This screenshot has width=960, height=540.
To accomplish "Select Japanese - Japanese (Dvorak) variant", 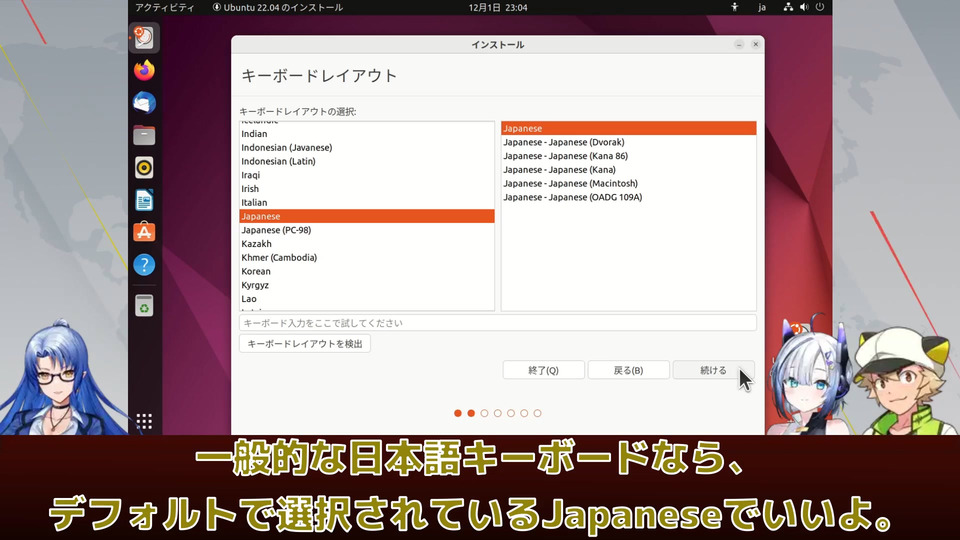I will click(629, 142).
